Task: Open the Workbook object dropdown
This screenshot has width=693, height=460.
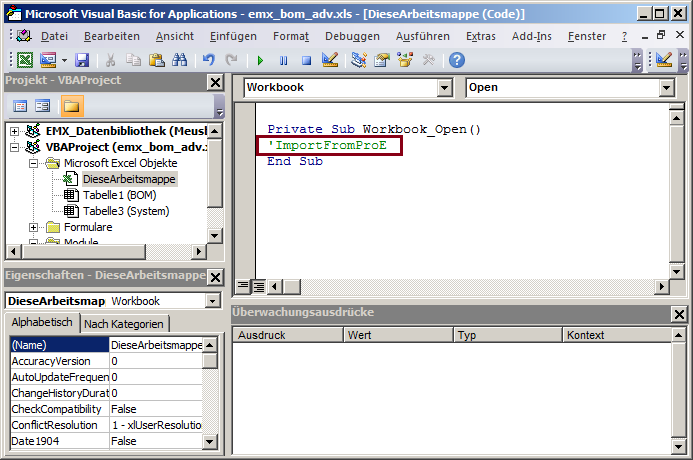Action: tap(445, 88)
